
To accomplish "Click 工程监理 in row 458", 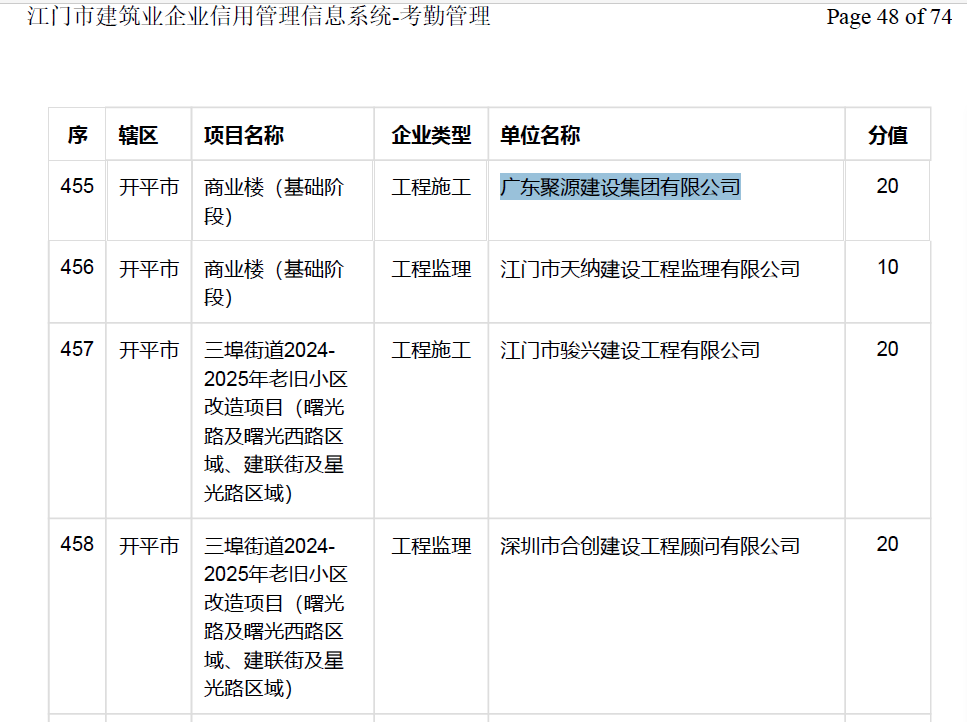I will pos(431,545).
